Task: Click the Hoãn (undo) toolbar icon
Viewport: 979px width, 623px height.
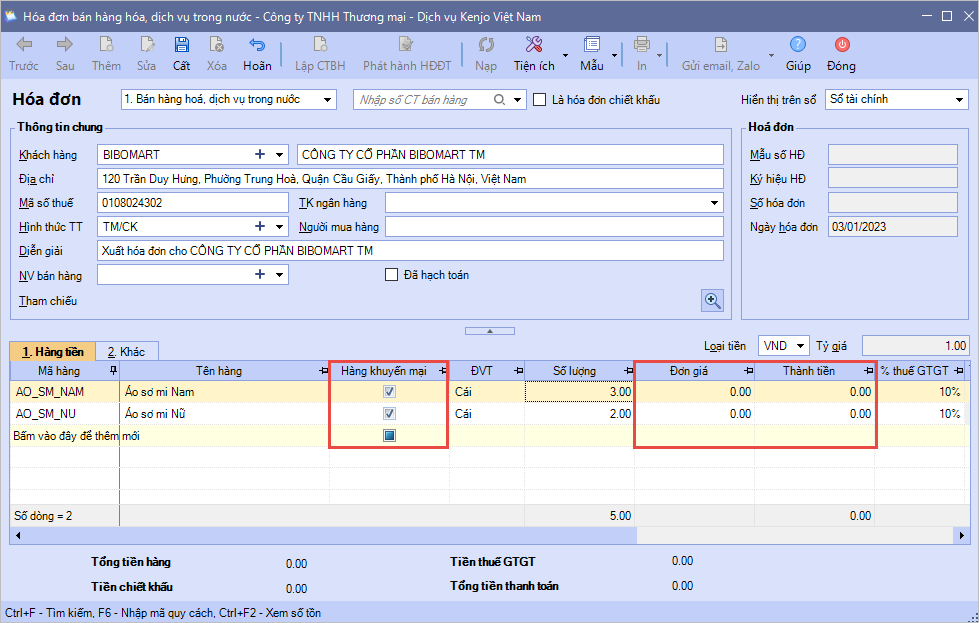Action: pos(257,45)
